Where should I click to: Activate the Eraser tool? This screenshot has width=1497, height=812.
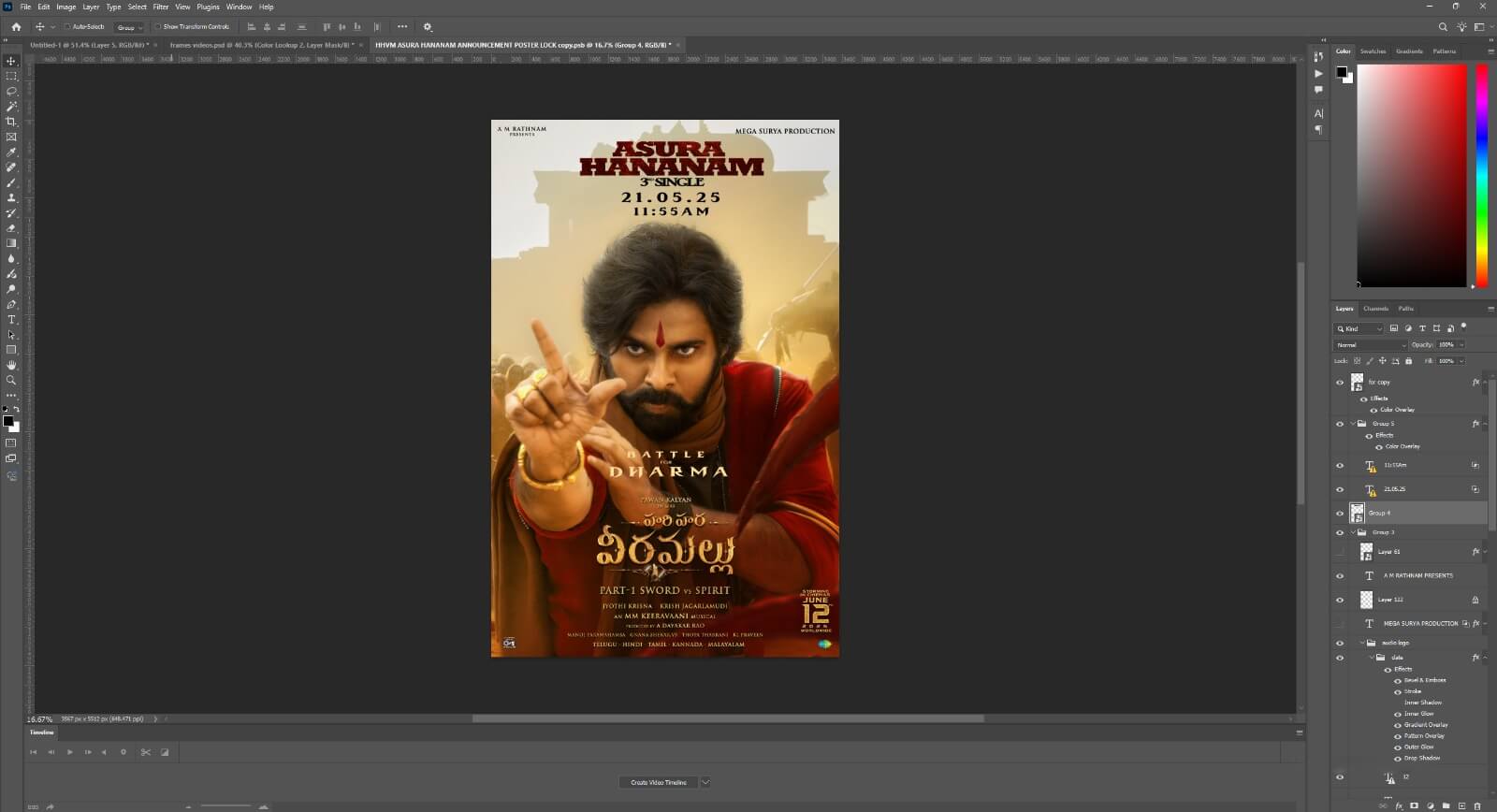pyautogui.click(x=11, y=228)
